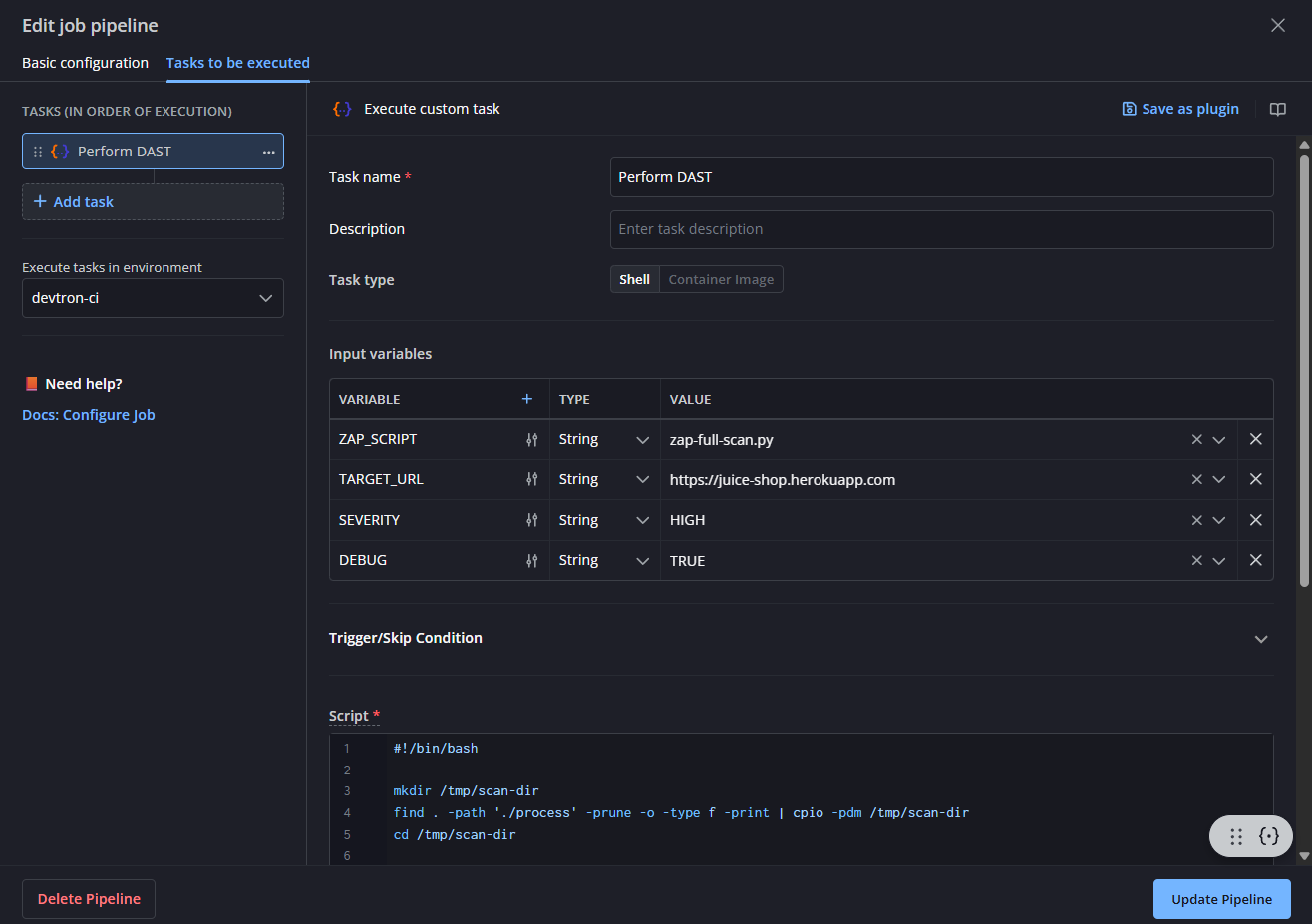Click the Update Pipeline button
1312x924 pixels.
pyautogui.click(x=1221, y=899)
